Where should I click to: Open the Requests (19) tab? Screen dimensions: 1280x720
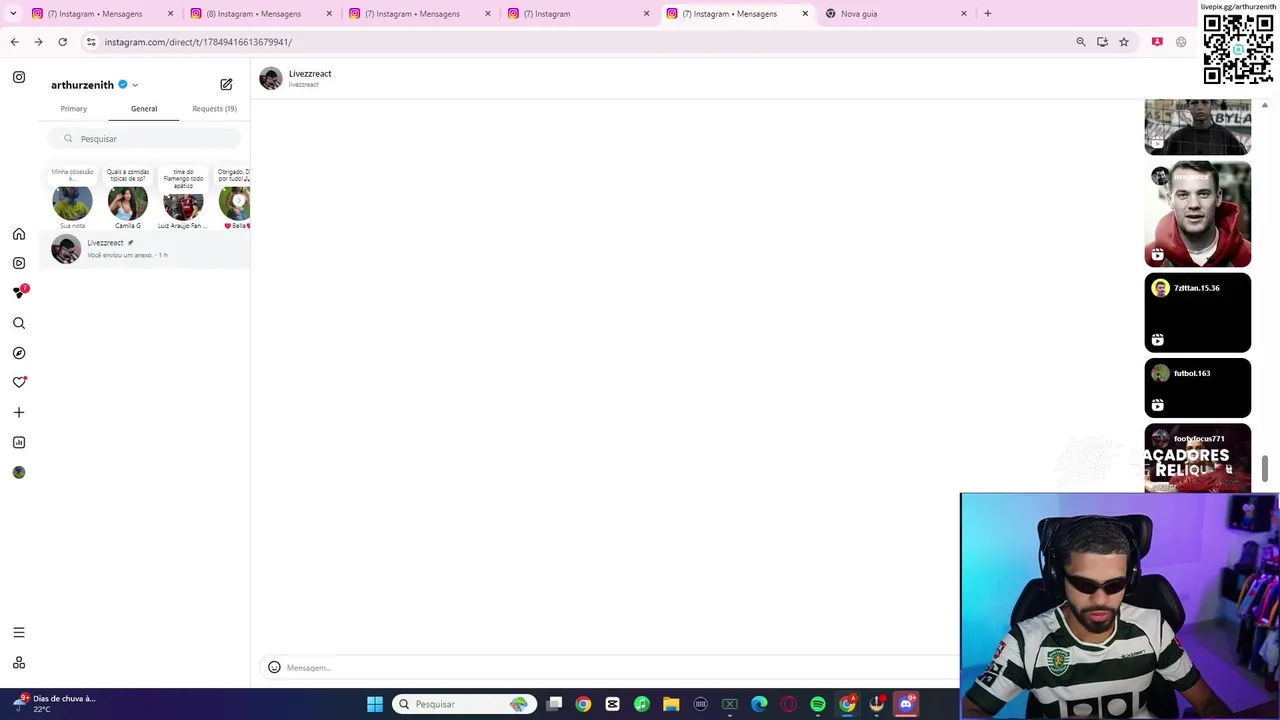[214, 108]
